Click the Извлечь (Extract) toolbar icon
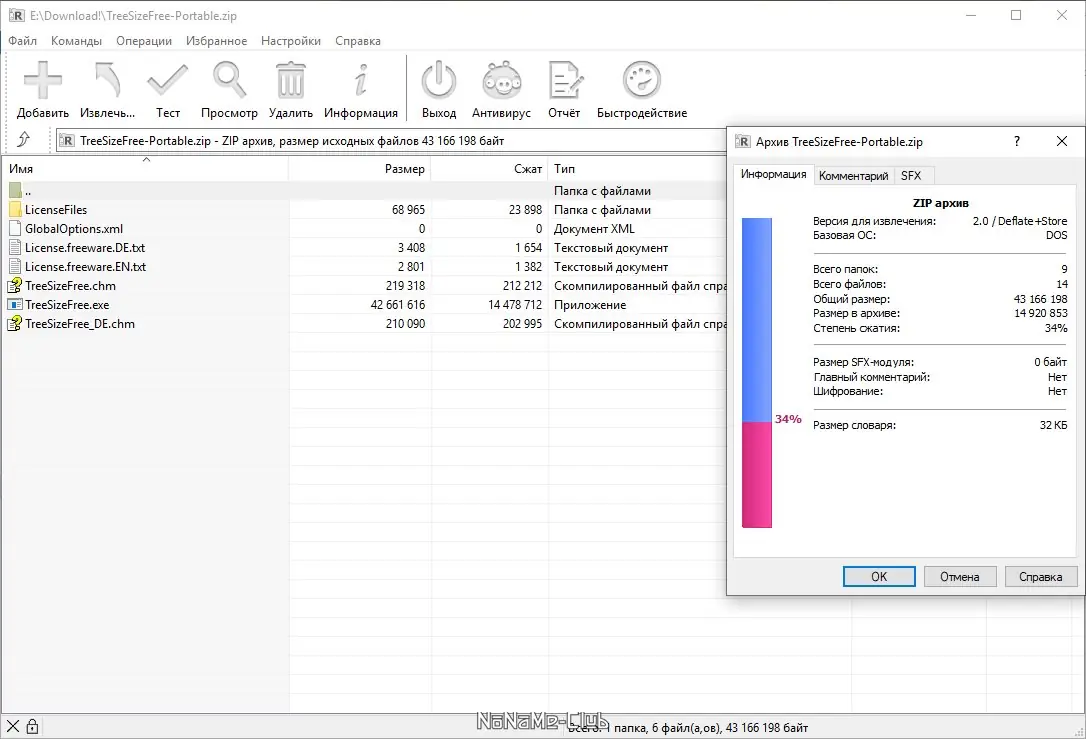 107,80
